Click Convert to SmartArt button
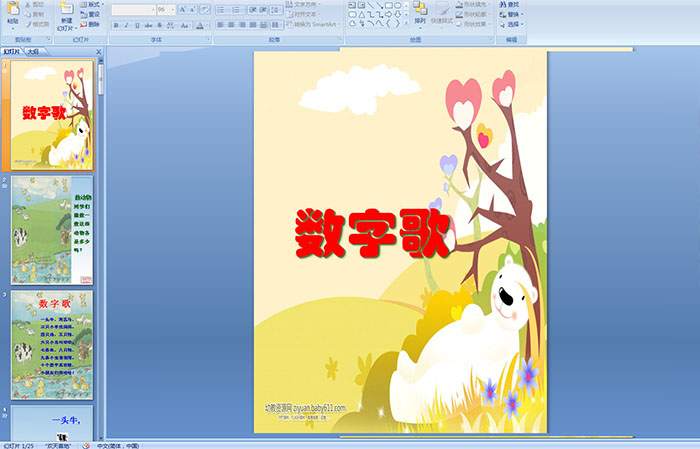700x449 pixels. point(313,24)
